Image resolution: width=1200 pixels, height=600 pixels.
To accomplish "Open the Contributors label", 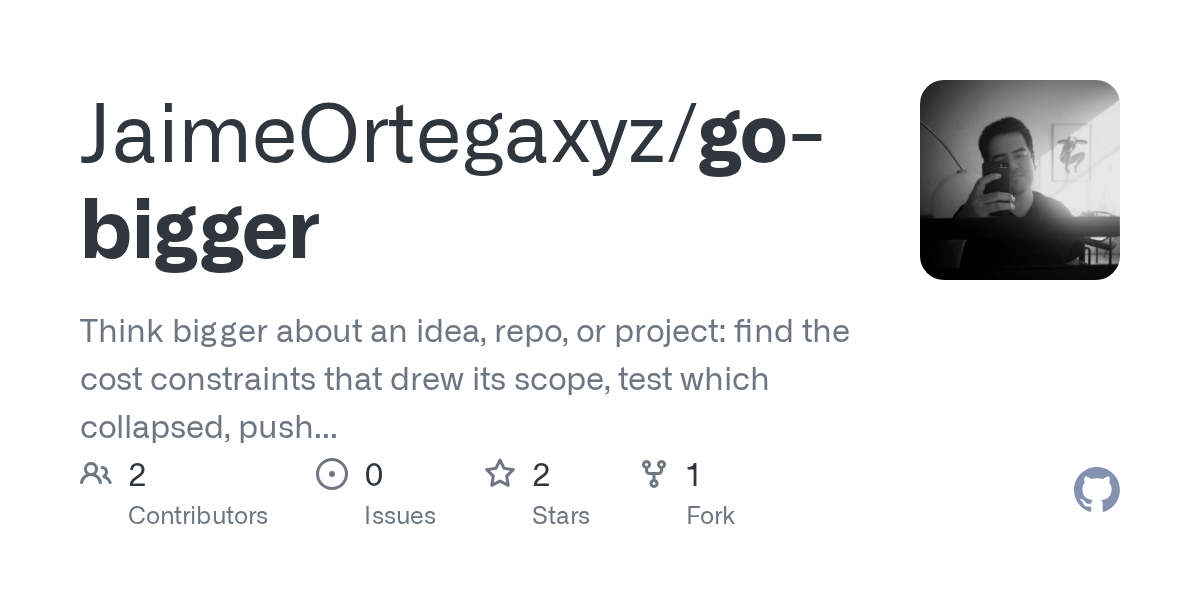I will (198, 516).
